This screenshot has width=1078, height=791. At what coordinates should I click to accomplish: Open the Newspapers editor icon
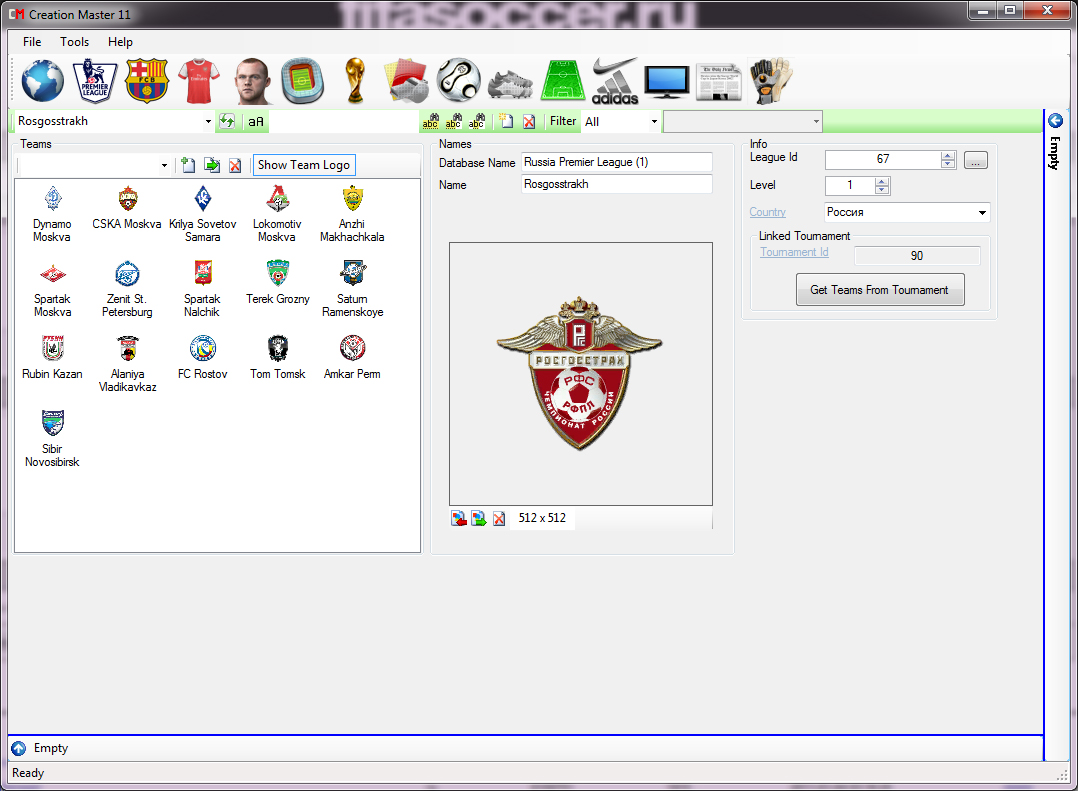[x=718, y=82]
